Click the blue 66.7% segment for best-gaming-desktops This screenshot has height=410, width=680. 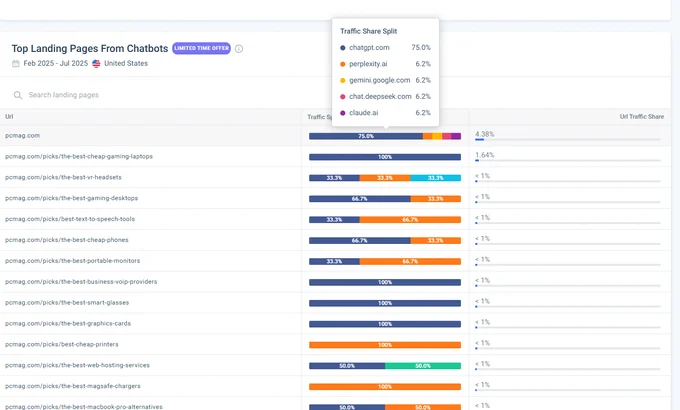point(360,199)
